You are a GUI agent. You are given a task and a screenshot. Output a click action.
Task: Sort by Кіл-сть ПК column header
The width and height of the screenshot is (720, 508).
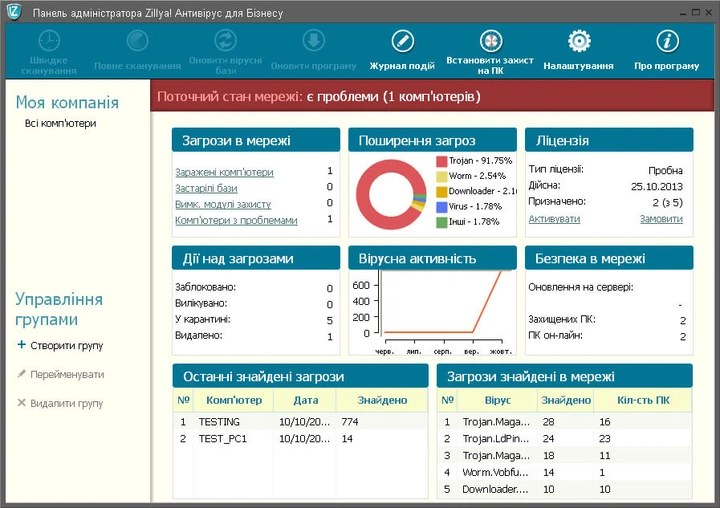click(x=641, y=400)
